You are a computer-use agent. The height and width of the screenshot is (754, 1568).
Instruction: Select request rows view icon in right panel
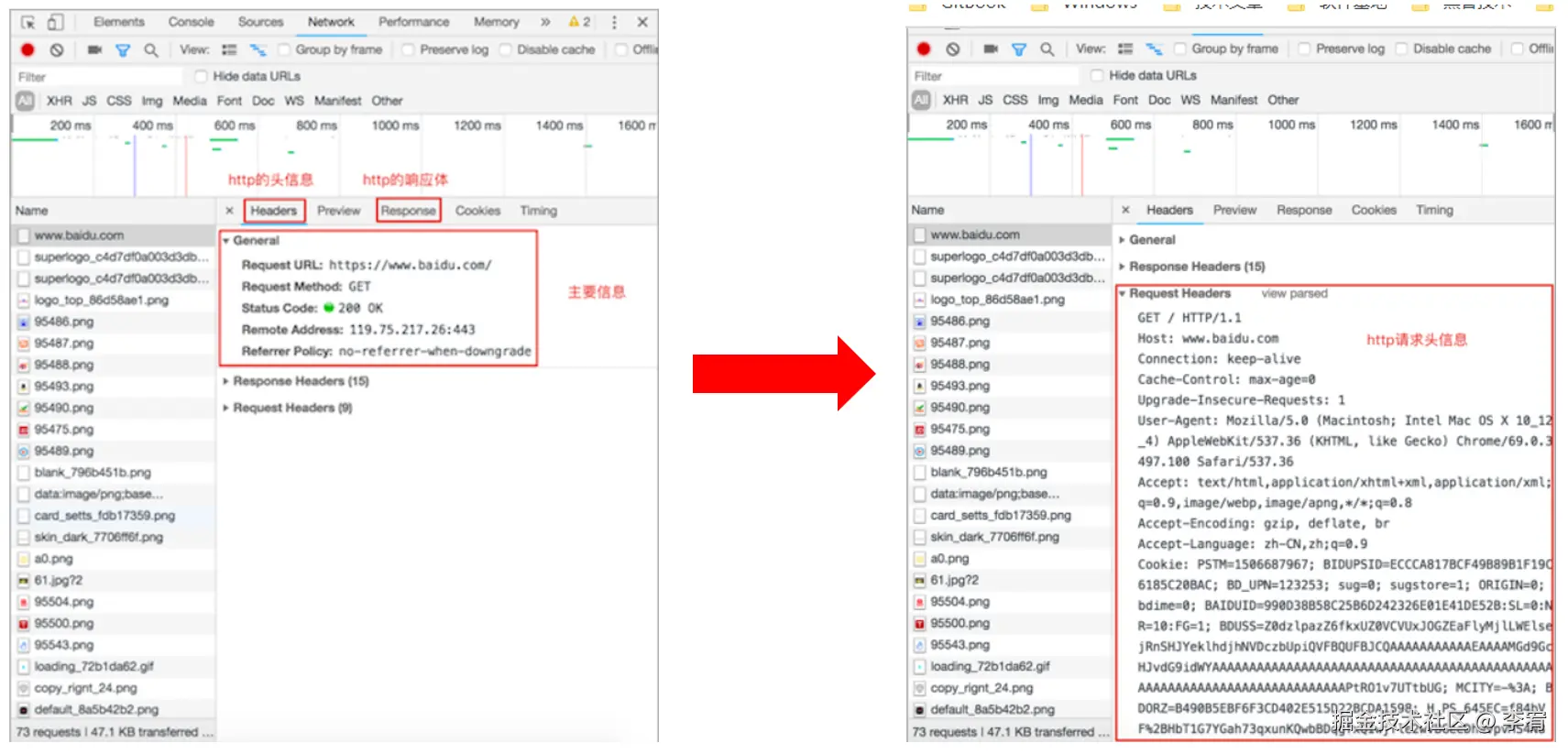1125,49
